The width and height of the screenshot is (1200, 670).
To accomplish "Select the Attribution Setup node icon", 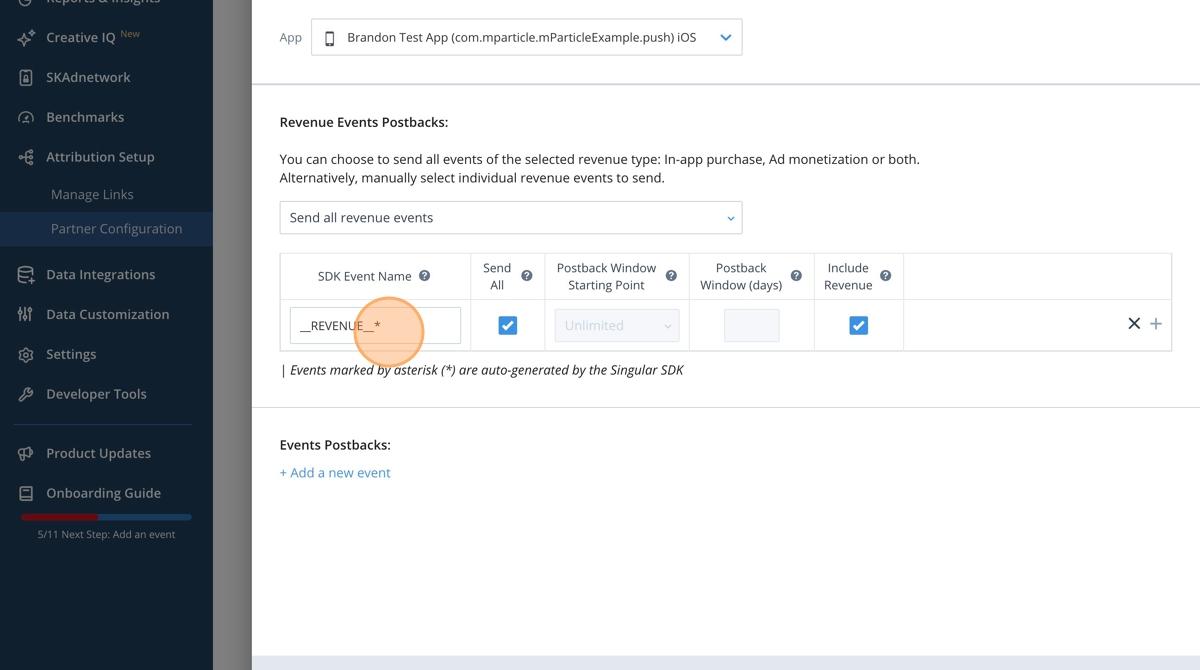I will [28, 157].
